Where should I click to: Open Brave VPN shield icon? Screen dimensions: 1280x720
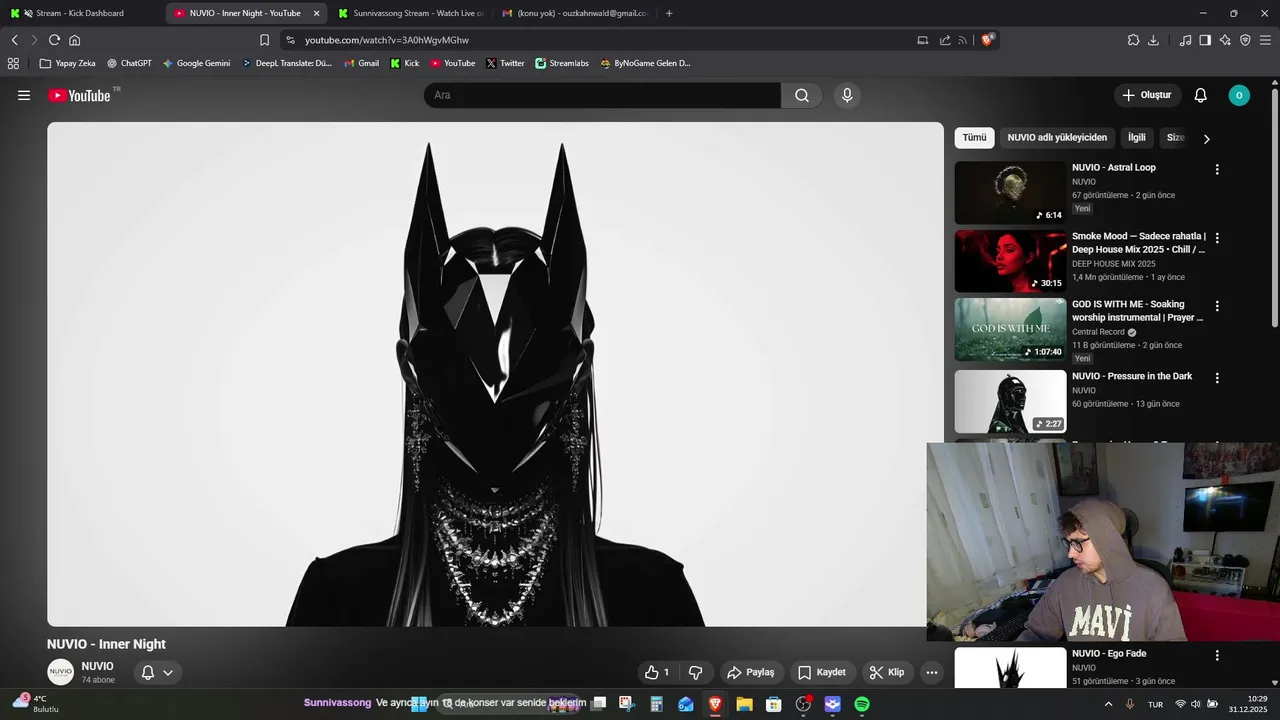[x=1245, y=40]
